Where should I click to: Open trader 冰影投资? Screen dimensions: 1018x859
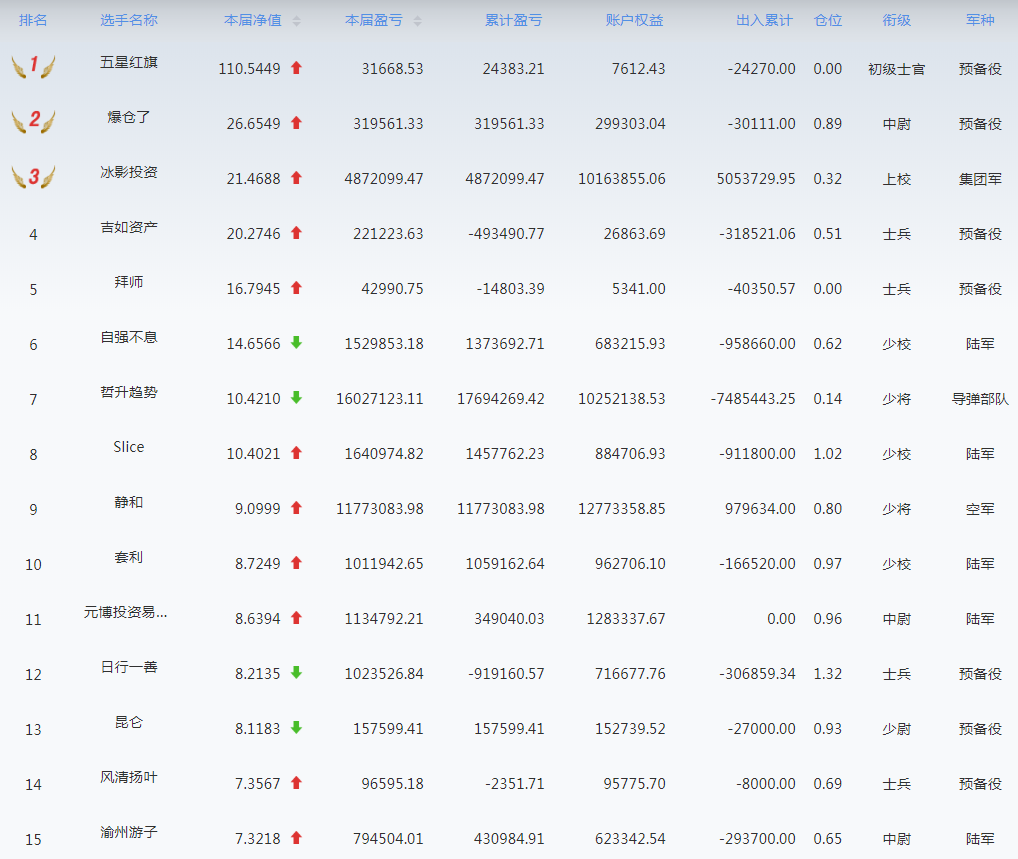pos(129,172)
